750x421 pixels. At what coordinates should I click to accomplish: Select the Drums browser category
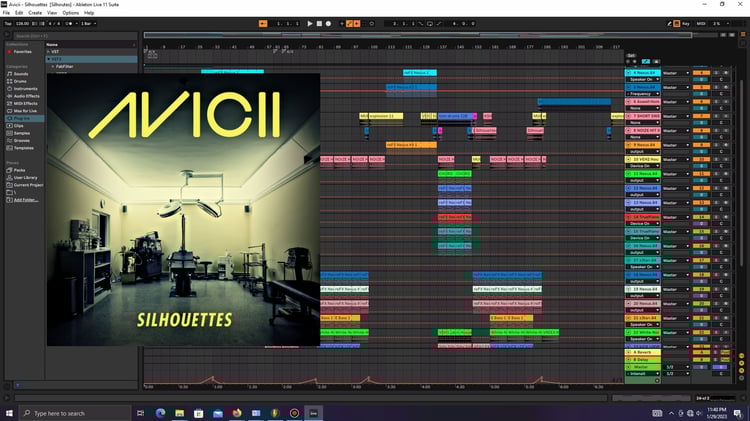(20, 81)
